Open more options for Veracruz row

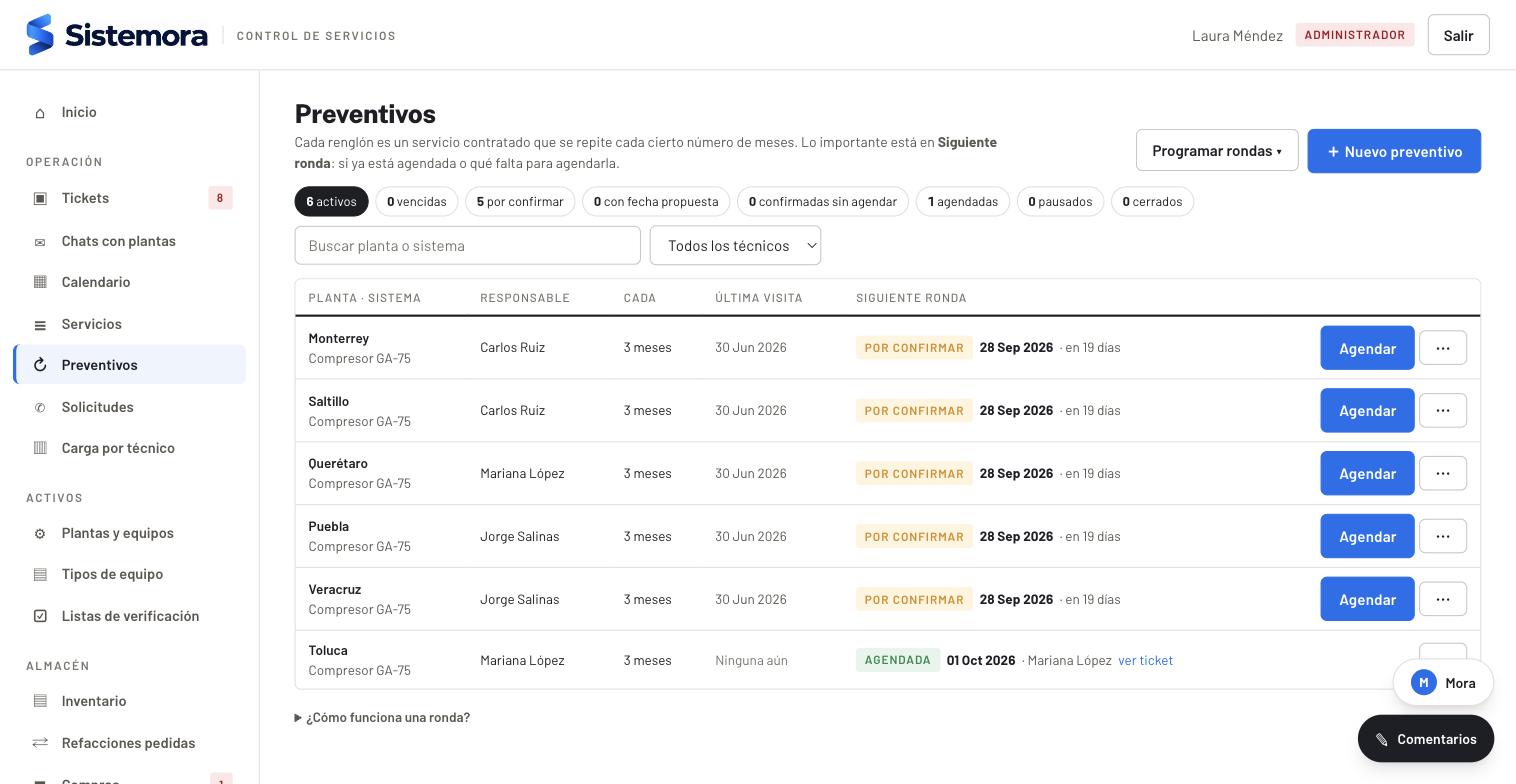point(1442,600)
